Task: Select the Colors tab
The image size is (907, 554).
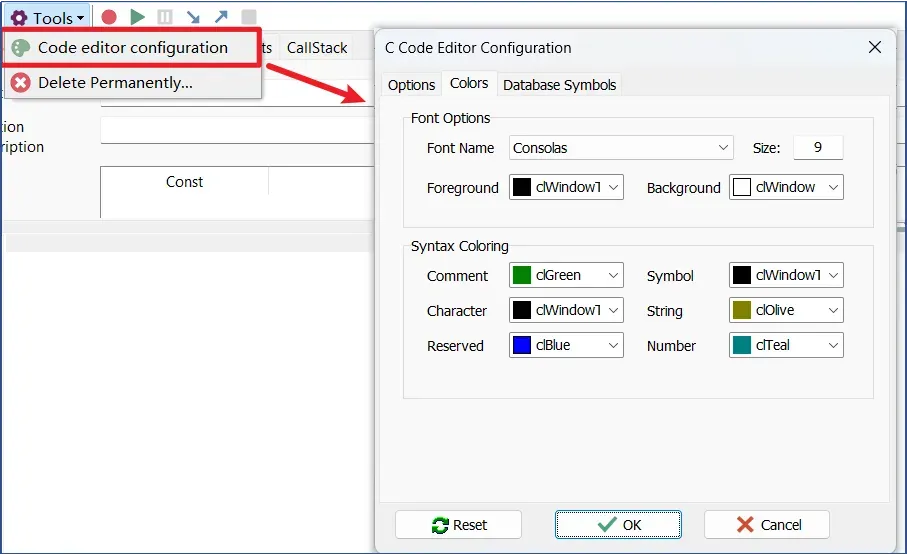Action: (469, 83)
